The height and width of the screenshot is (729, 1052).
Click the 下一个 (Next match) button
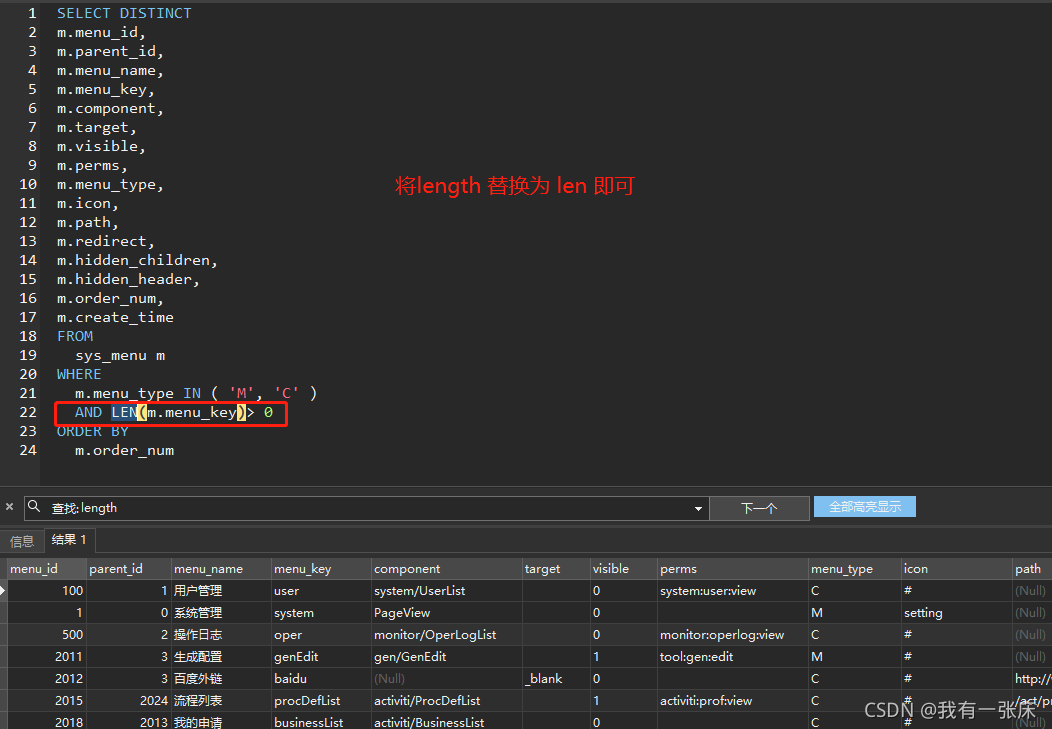(759, 508)
